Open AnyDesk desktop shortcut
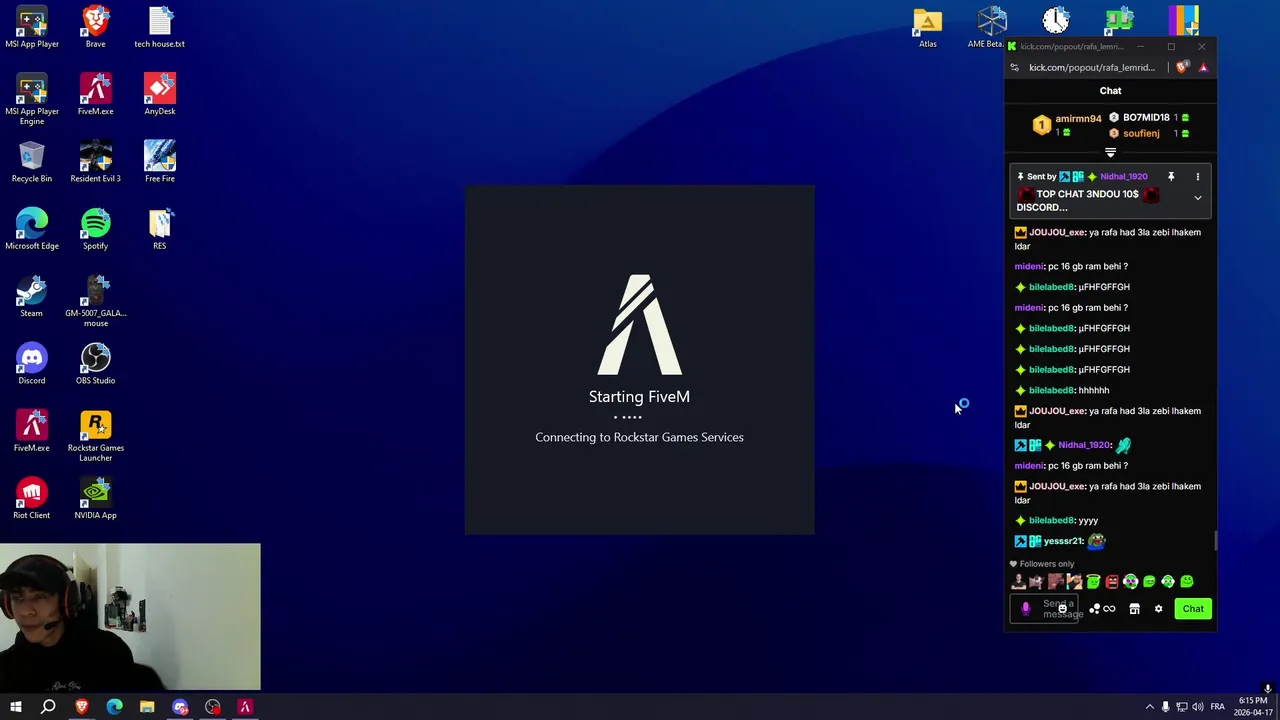This screenshot has width=1280, height=720. click(x=159, y=94)
